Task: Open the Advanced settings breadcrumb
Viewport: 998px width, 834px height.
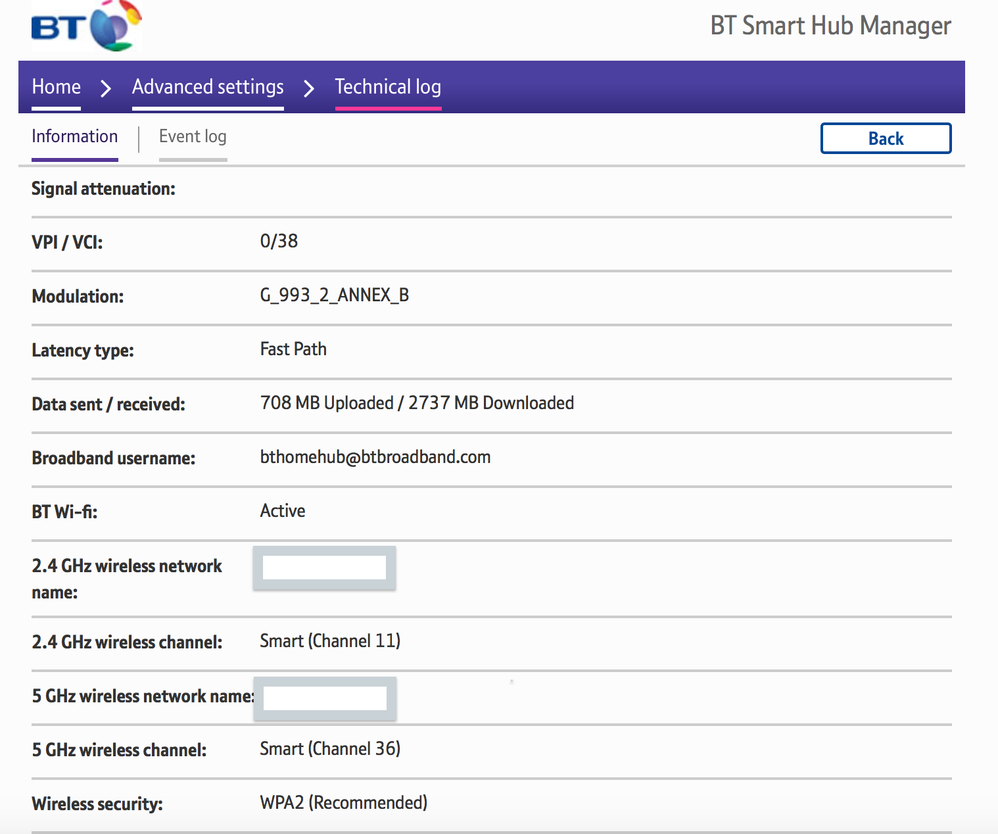Action: coord(207,87)
